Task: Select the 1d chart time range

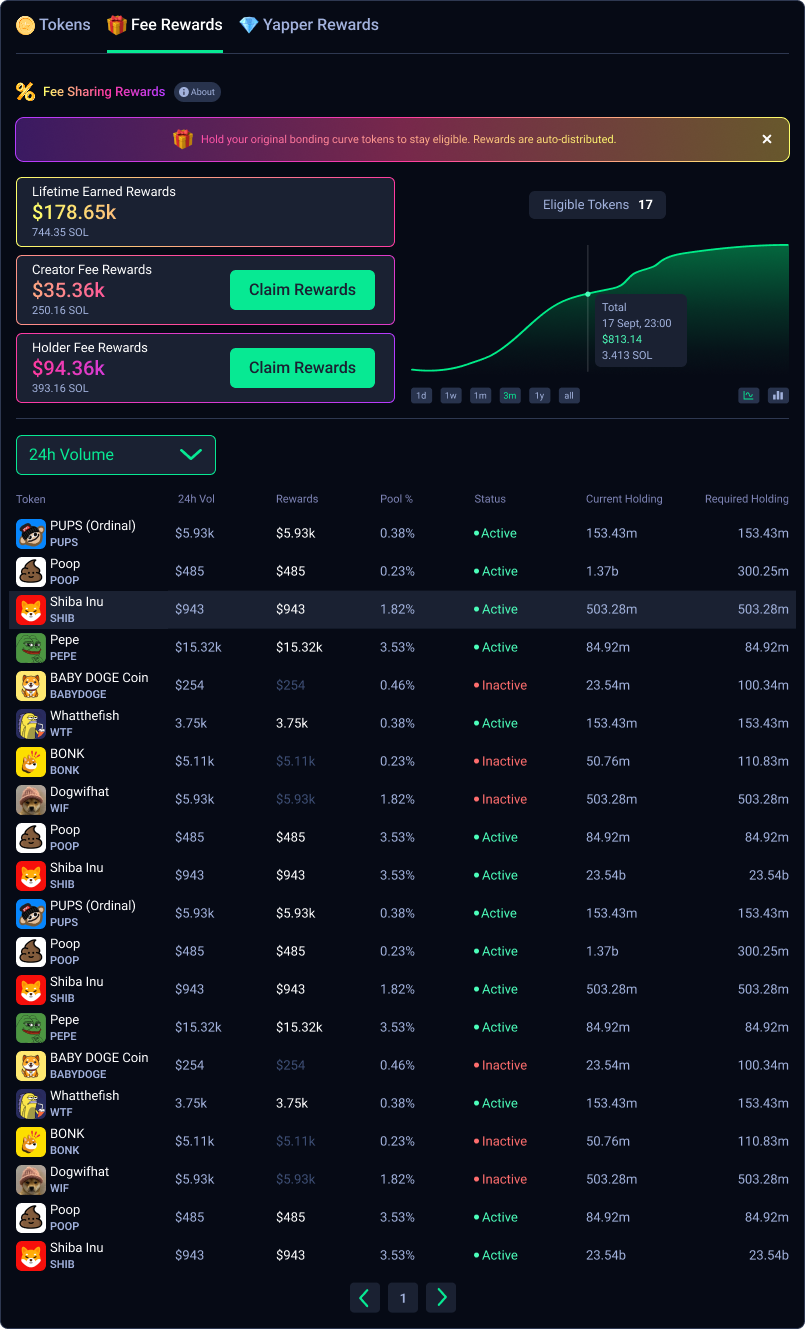Action: (421, 395)
